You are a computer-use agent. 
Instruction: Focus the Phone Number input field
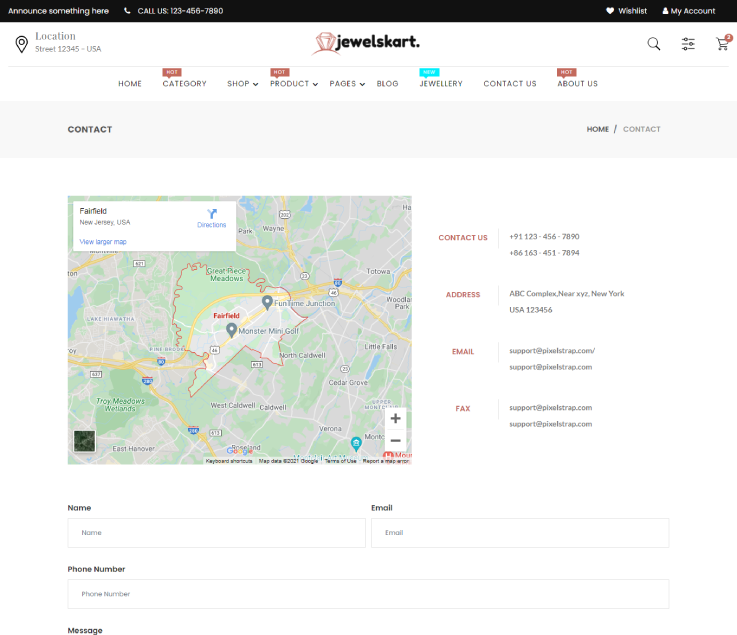368,594
